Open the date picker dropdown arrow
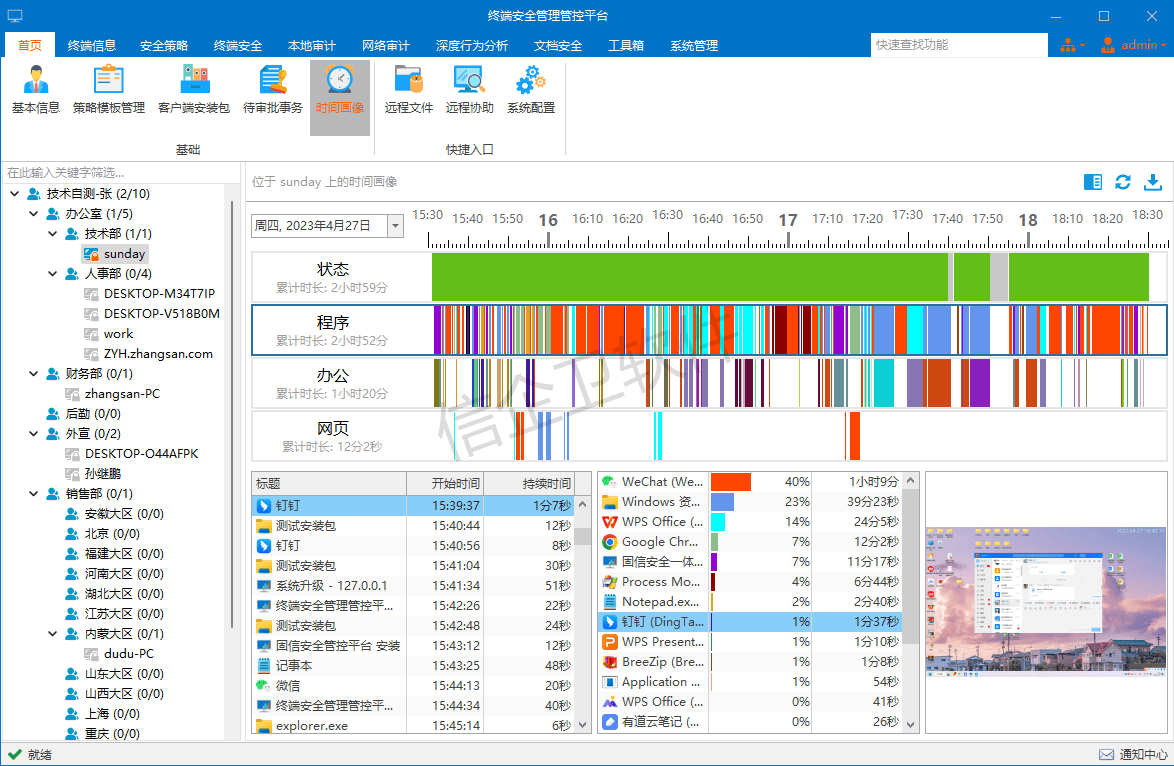Image resolution: width=1174 pixels, height=766 pixels. [395, 226]
